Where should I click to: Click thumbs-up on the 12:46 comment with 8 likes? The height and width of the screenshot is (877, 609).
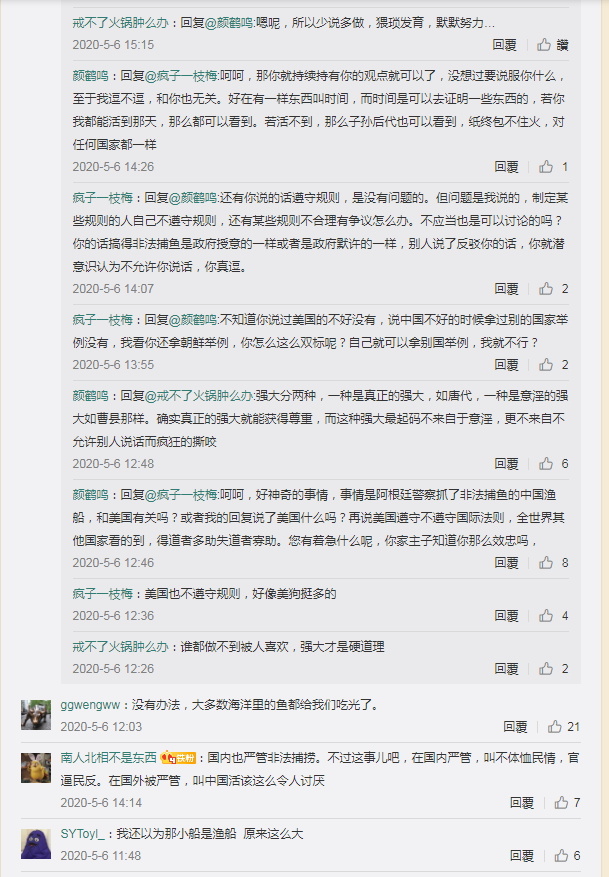point(546,563)
